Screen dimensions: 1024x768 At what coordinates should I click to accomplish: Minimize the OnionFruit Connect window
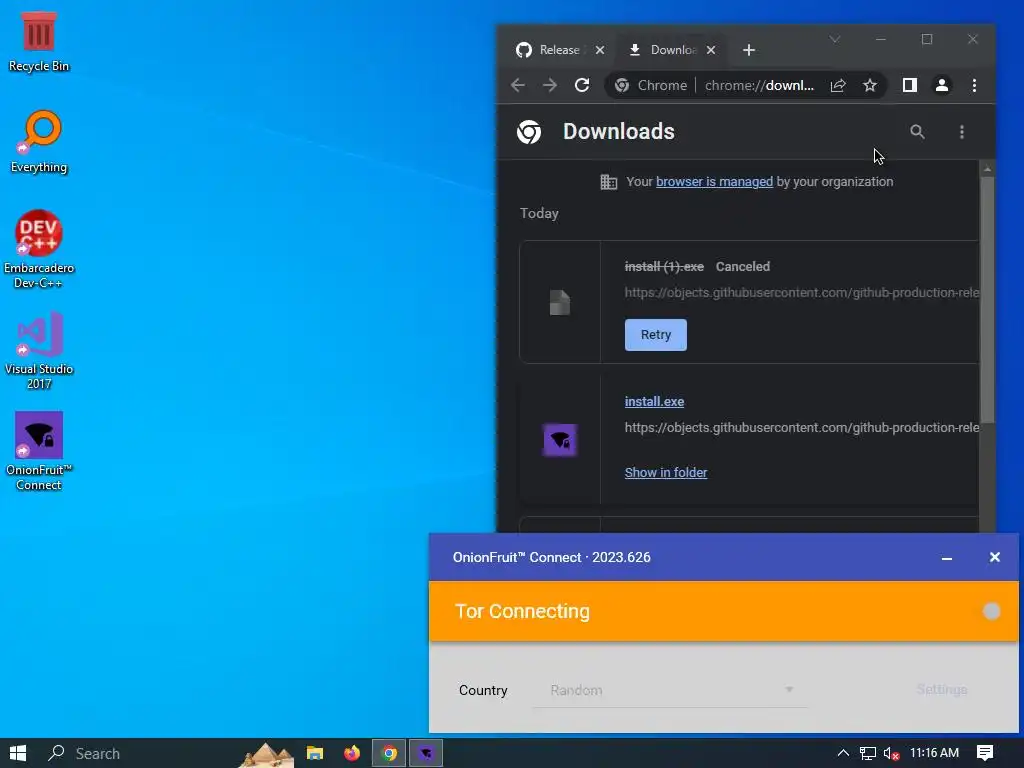946,558
